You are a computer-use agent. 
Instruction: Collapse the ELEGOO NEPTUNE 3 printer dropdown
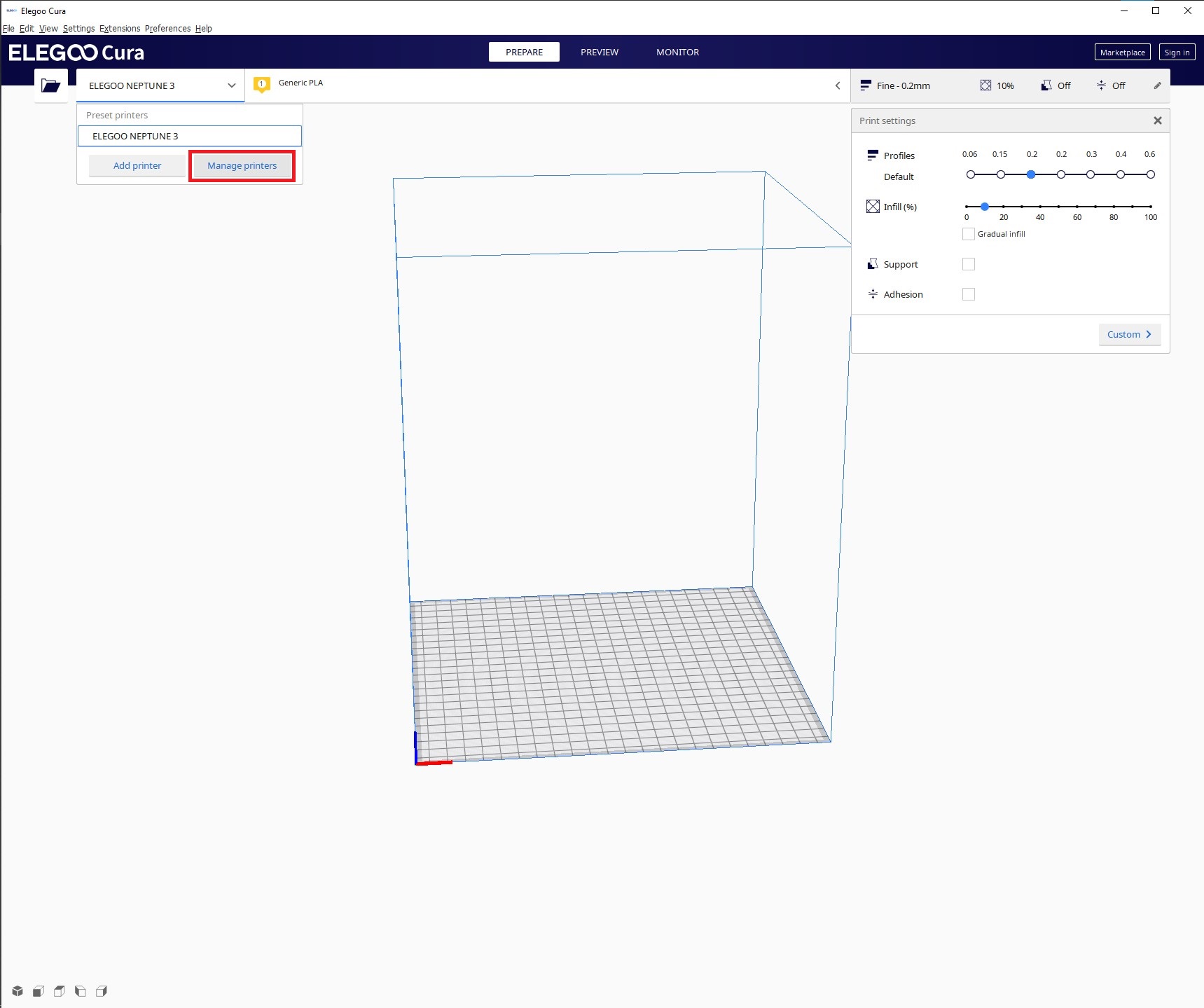pos(160,85)
